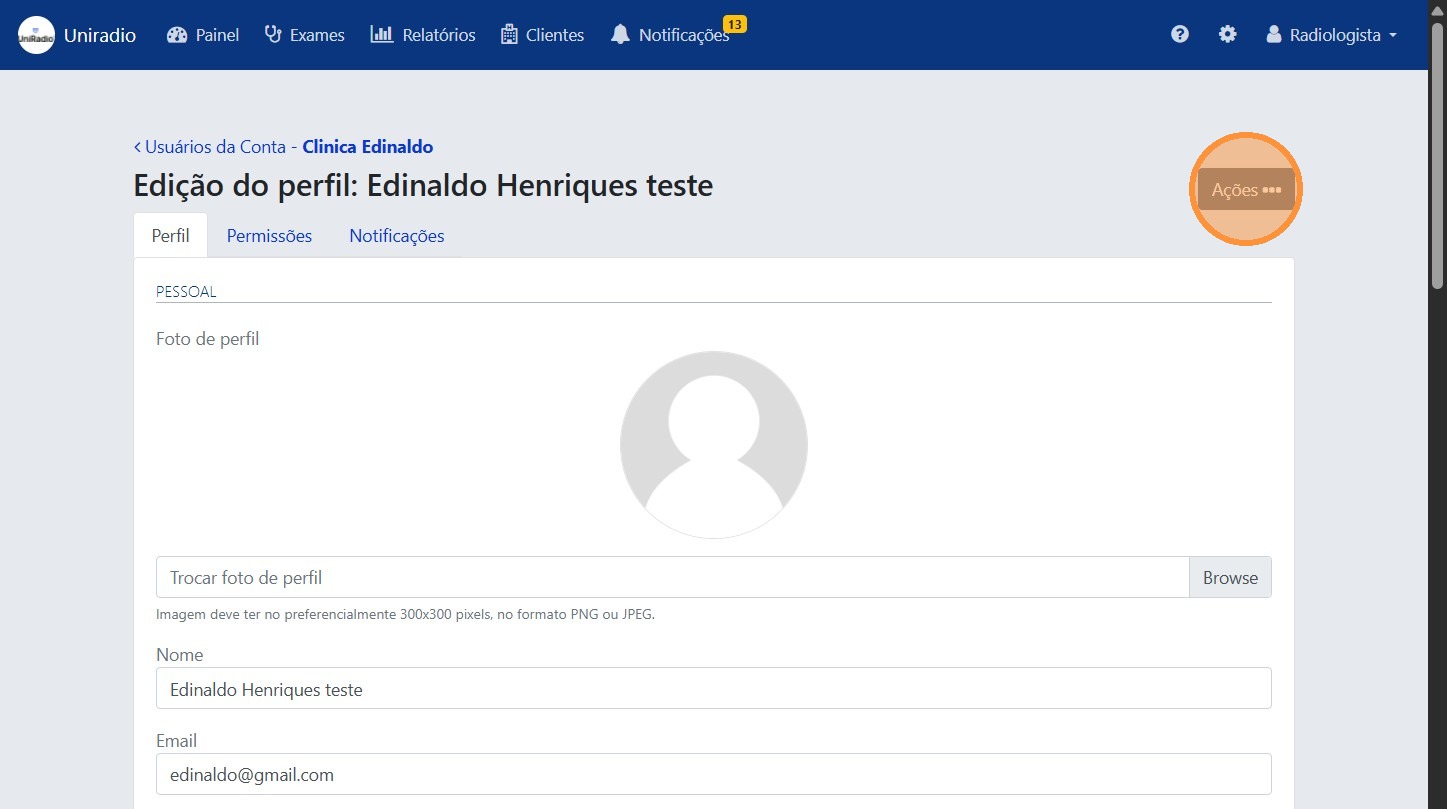The height and width of the screenshot is (809, 1447).
Task: Click the Email input field
Action: coord(713,774)
